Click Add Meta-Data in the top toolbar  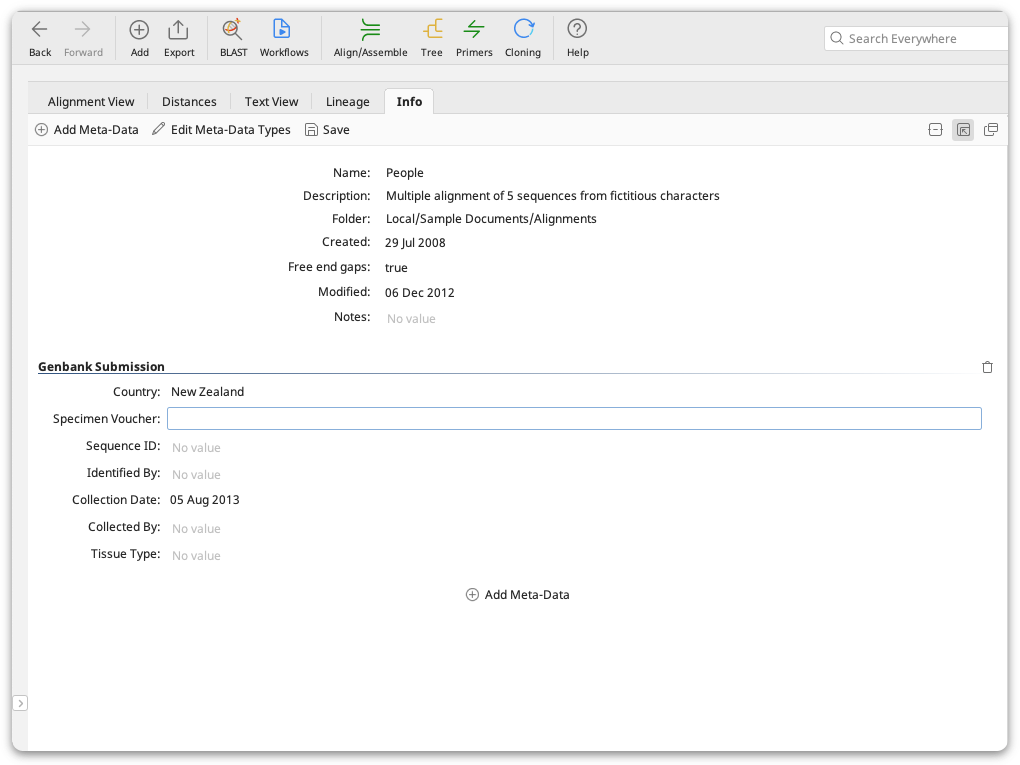tap(87, 129)
